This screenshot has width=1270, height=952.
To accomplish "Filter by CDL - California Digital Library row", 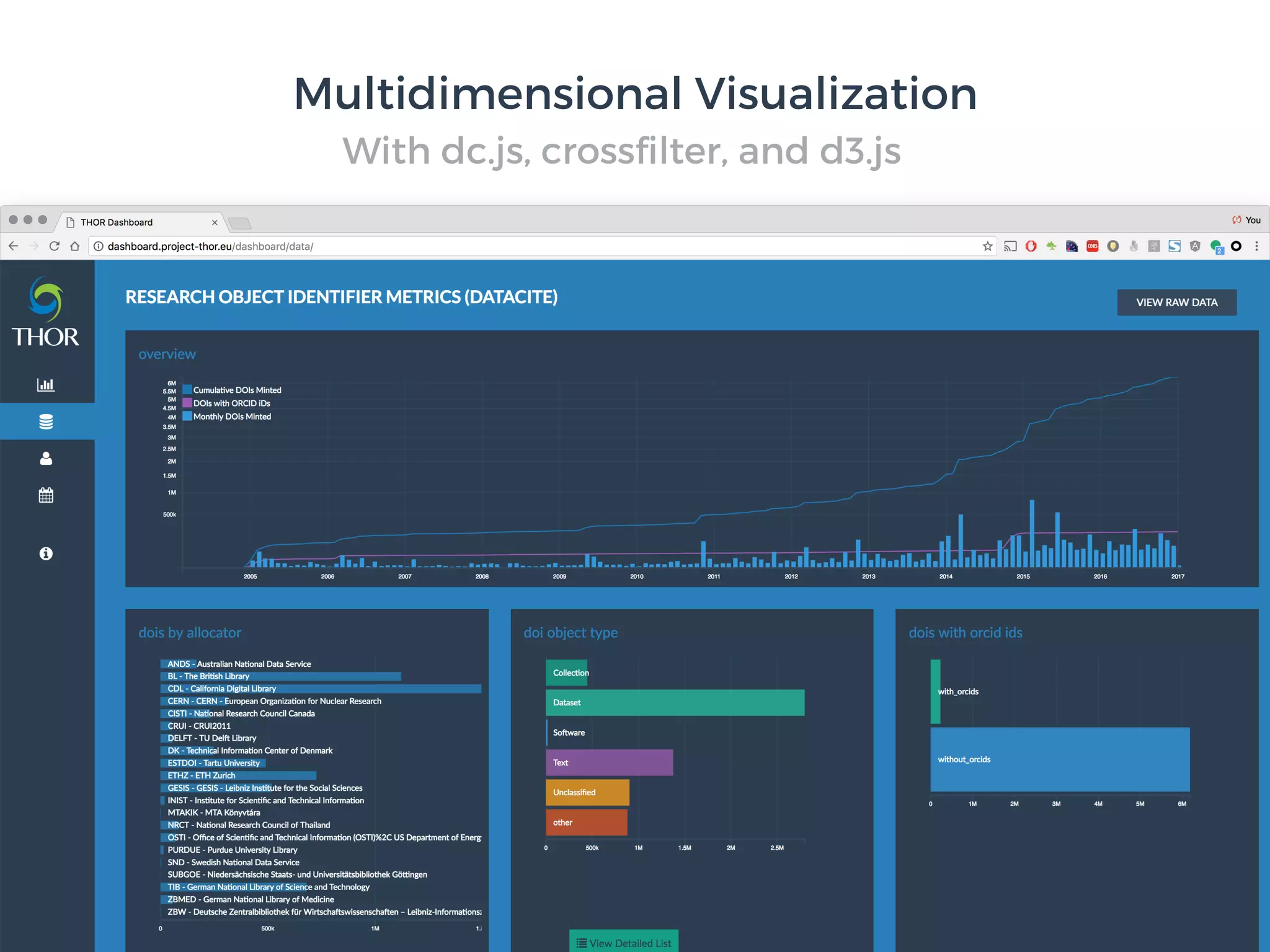I will tap(321, 689).
